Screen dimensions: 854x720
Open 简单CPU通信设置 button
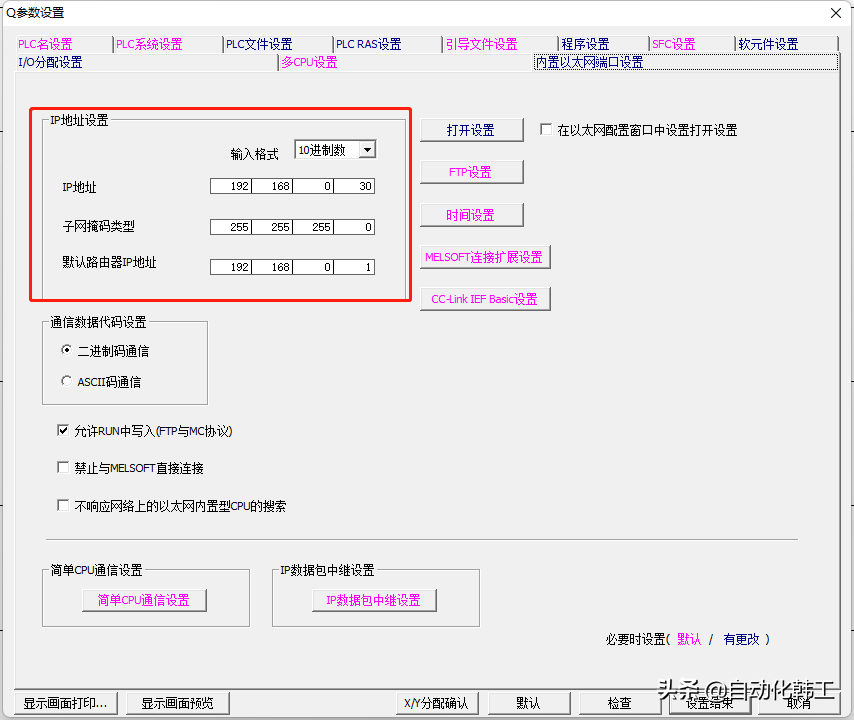click(144, 600)
